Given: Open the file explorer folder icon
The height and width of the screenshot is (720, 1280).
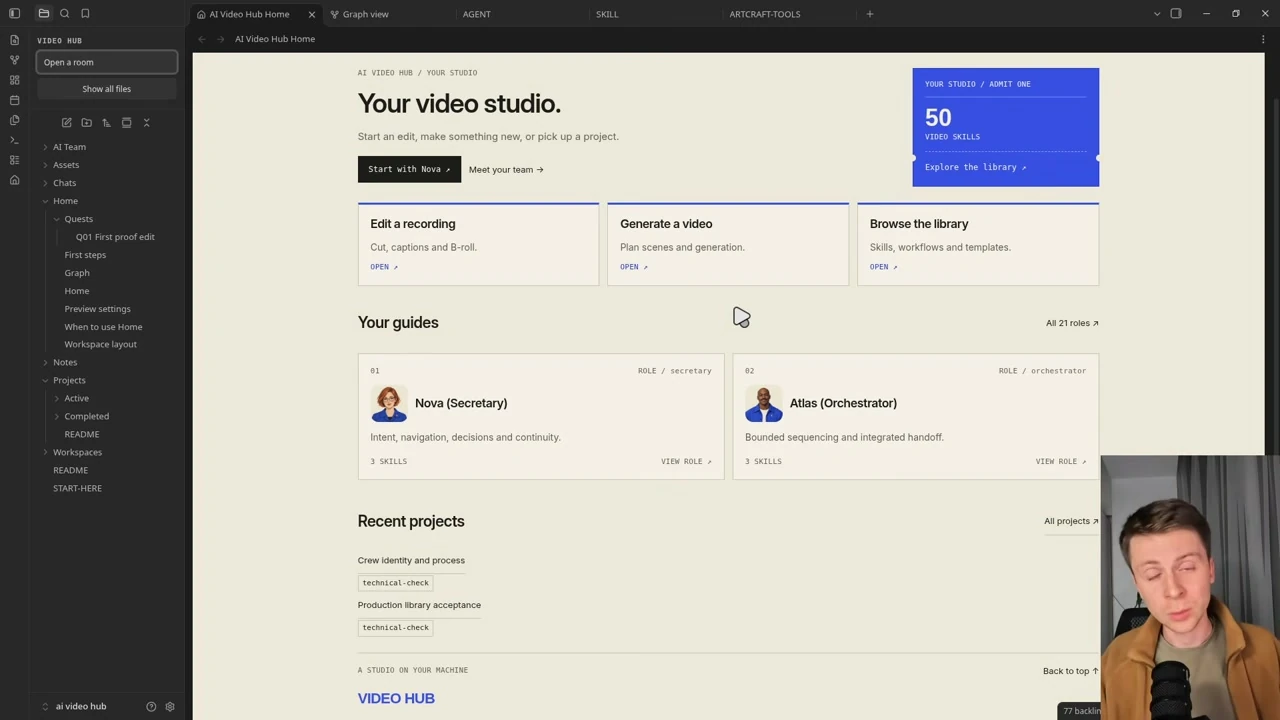Looking at the screenshot, I should point(44,13).
